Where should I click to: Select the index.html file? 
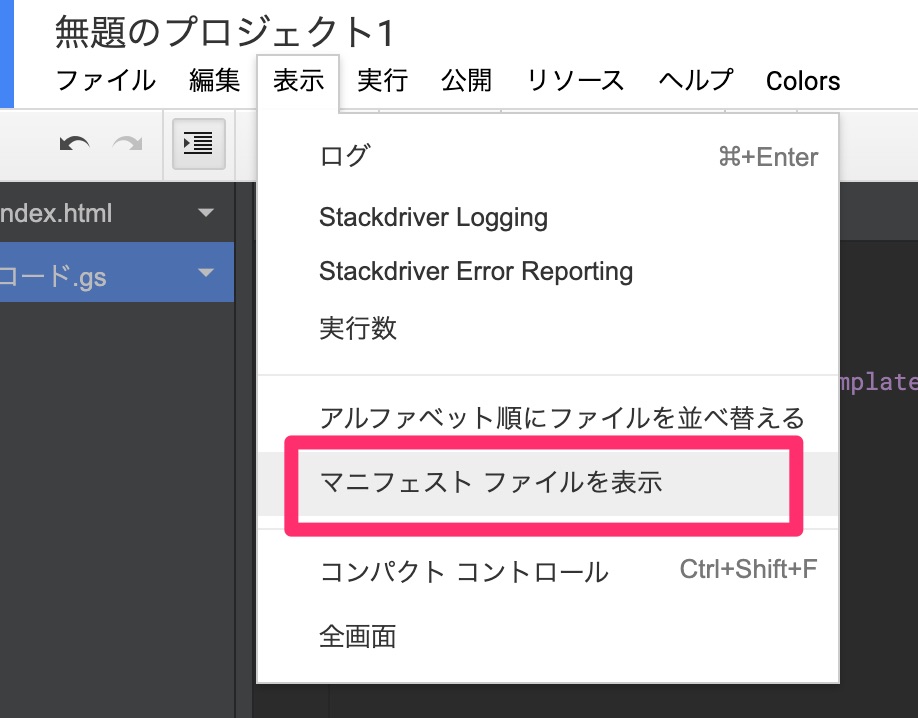coord(60,213)
